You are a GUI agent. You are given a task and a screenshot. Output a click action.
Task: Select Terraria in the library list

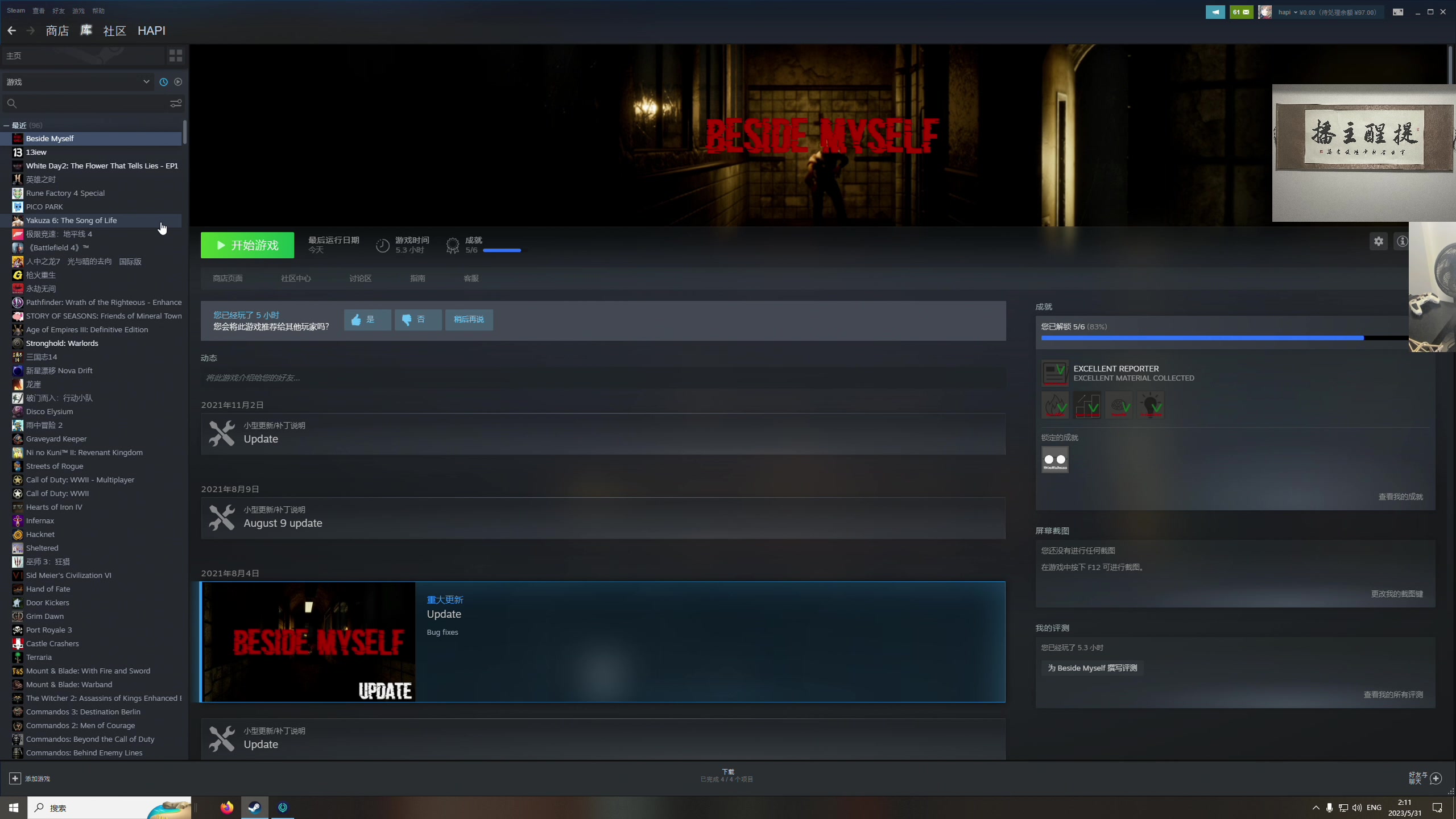[91, 657]
